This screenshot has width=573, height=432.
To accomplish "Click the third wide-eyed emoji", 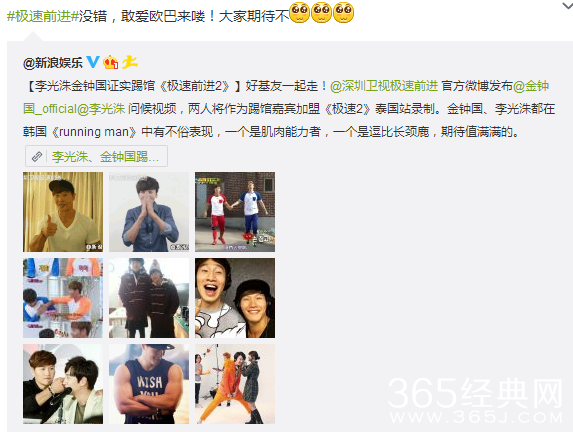I will (x=344, y=12).
